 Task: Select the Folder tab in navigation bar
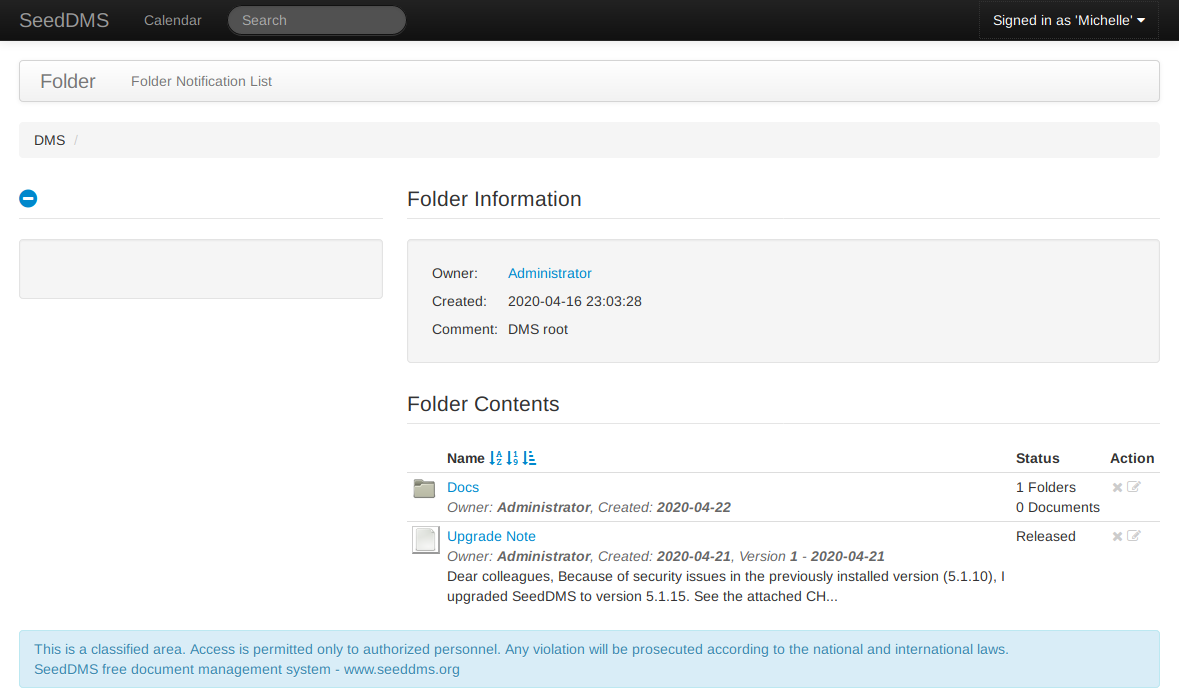(68, 82)
